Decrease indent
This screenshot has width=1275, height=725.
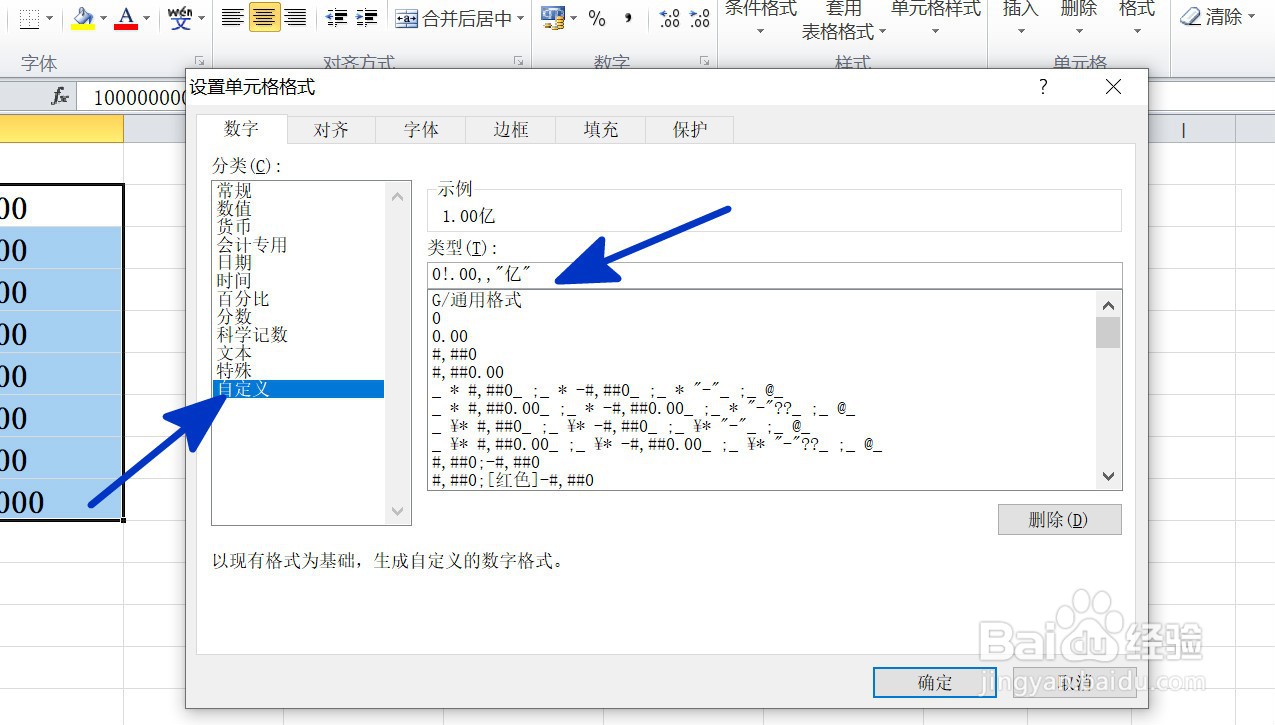pyautogui.click(x=337, y=17)
